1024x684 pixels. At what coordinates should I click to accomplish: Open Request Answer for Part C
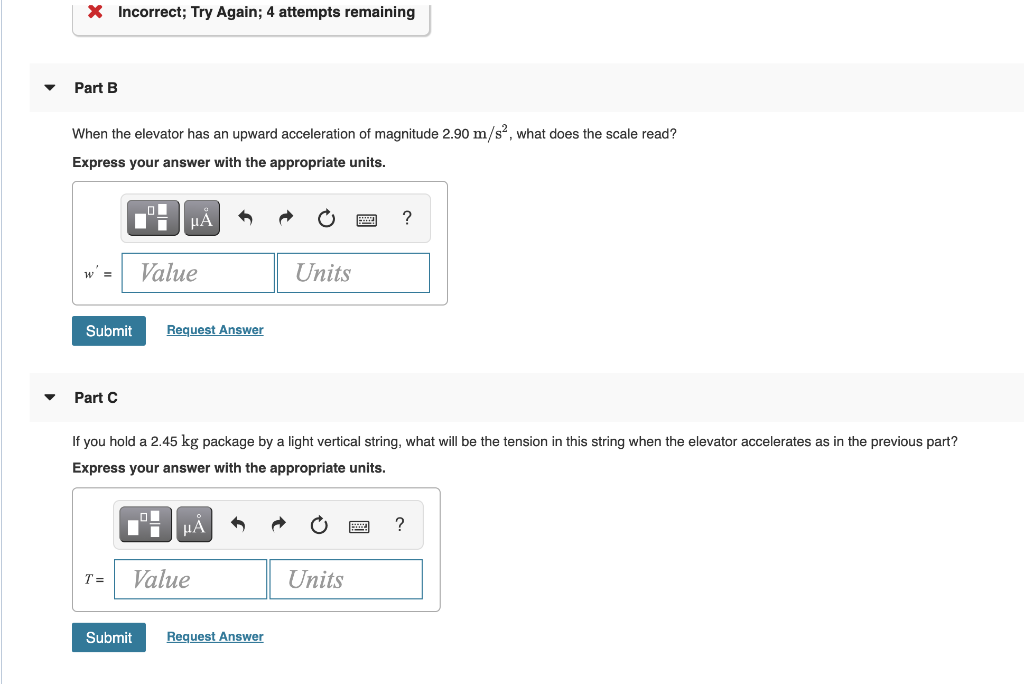point(214,636)
